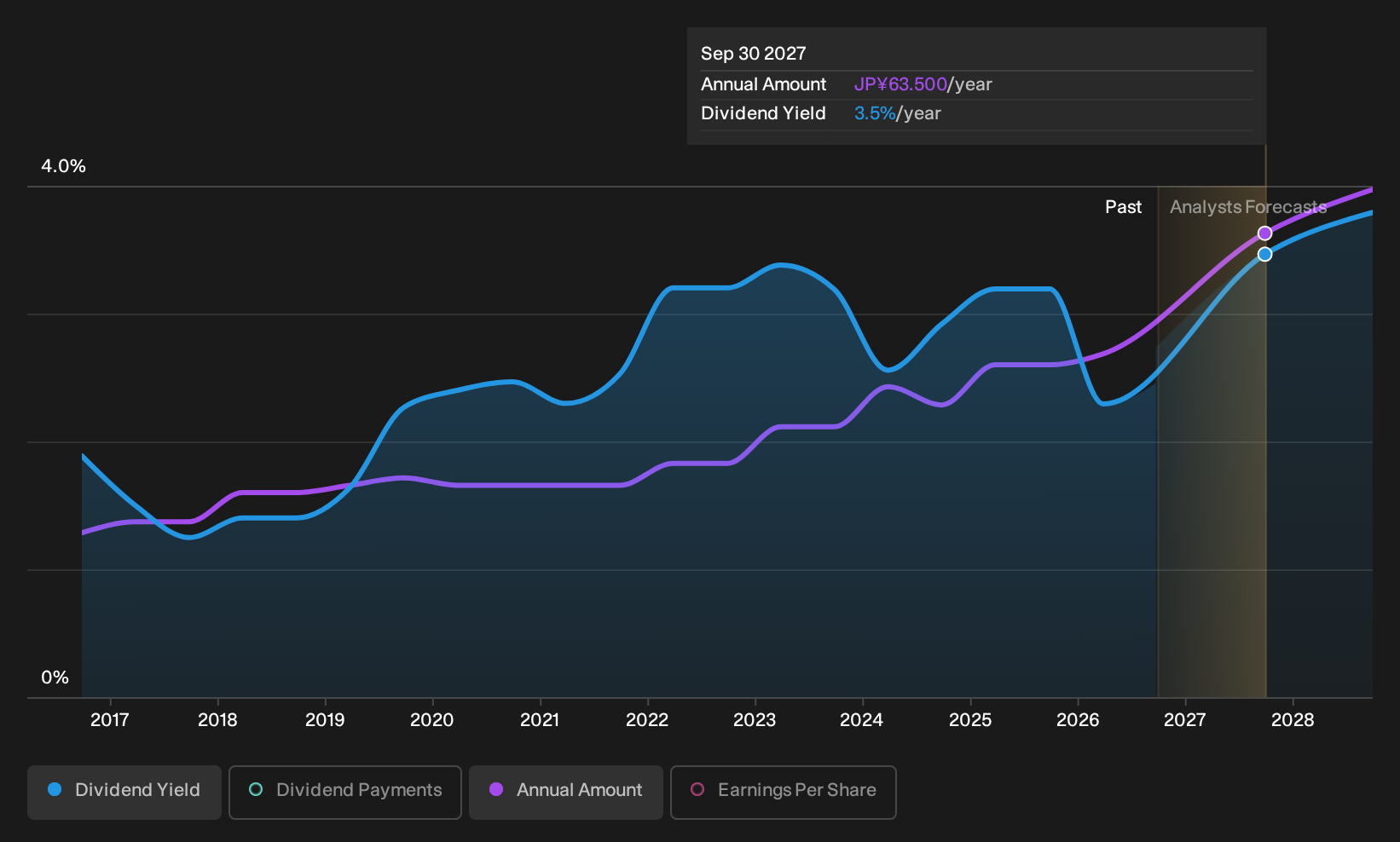Click the purple Annual Amount legend dot

click(x=496, y=790)
